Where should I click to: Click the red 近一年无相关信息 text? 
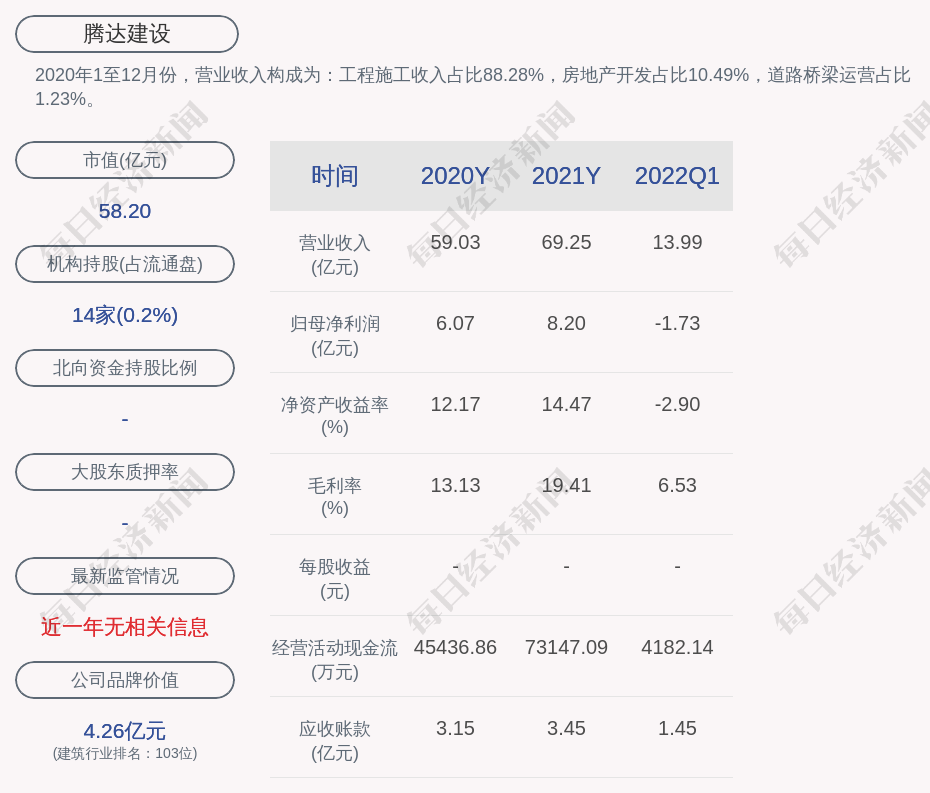(125, 627)
